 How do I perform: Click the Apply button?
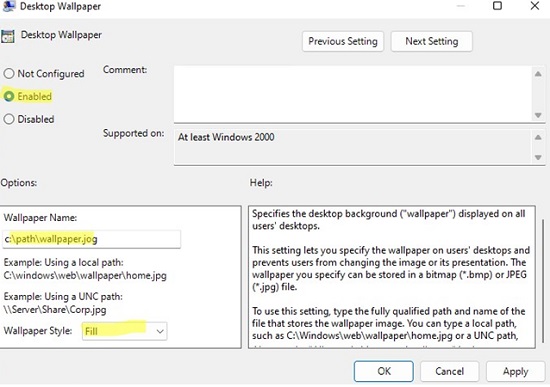click(x=515, y=371)
